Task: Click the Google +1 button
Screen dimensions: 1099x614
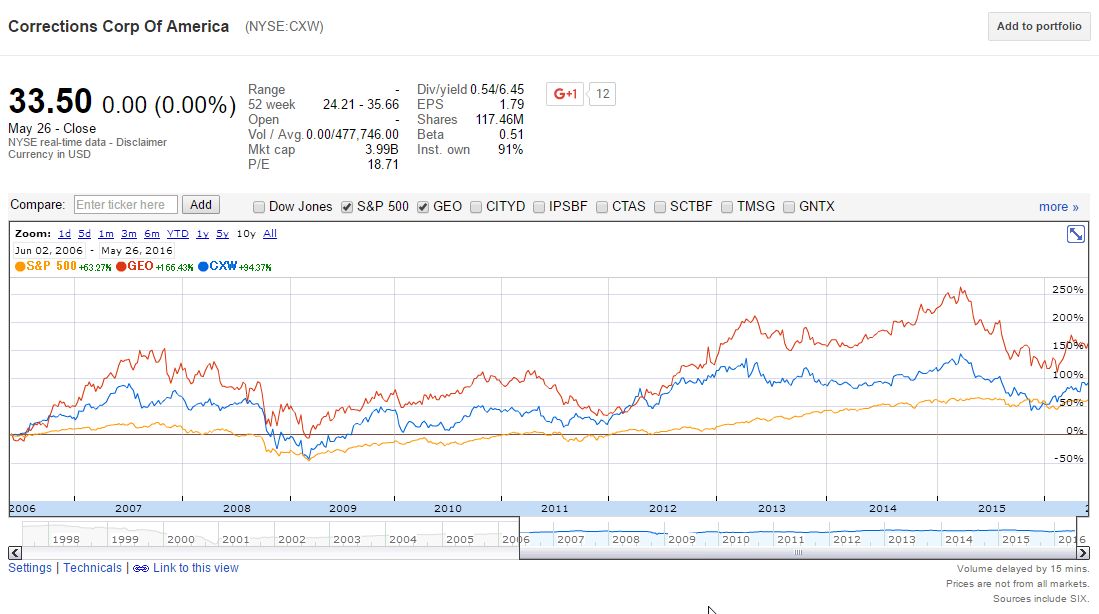Action: [x=564, y=93]
